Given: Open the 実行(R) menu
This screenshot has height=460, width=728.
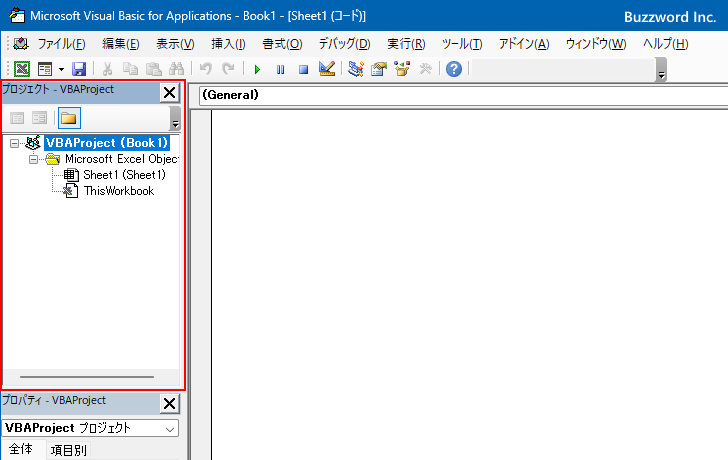Looking at the screenshot, I should tap(406, 44).
